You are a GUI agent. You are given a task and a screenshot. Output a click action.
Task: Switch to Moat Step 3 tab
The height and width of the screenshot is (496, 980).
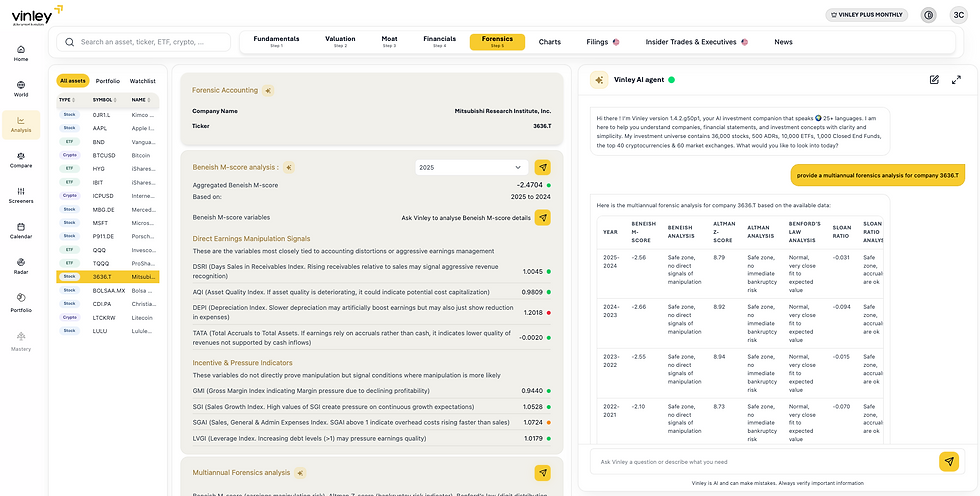click(389, 42)
